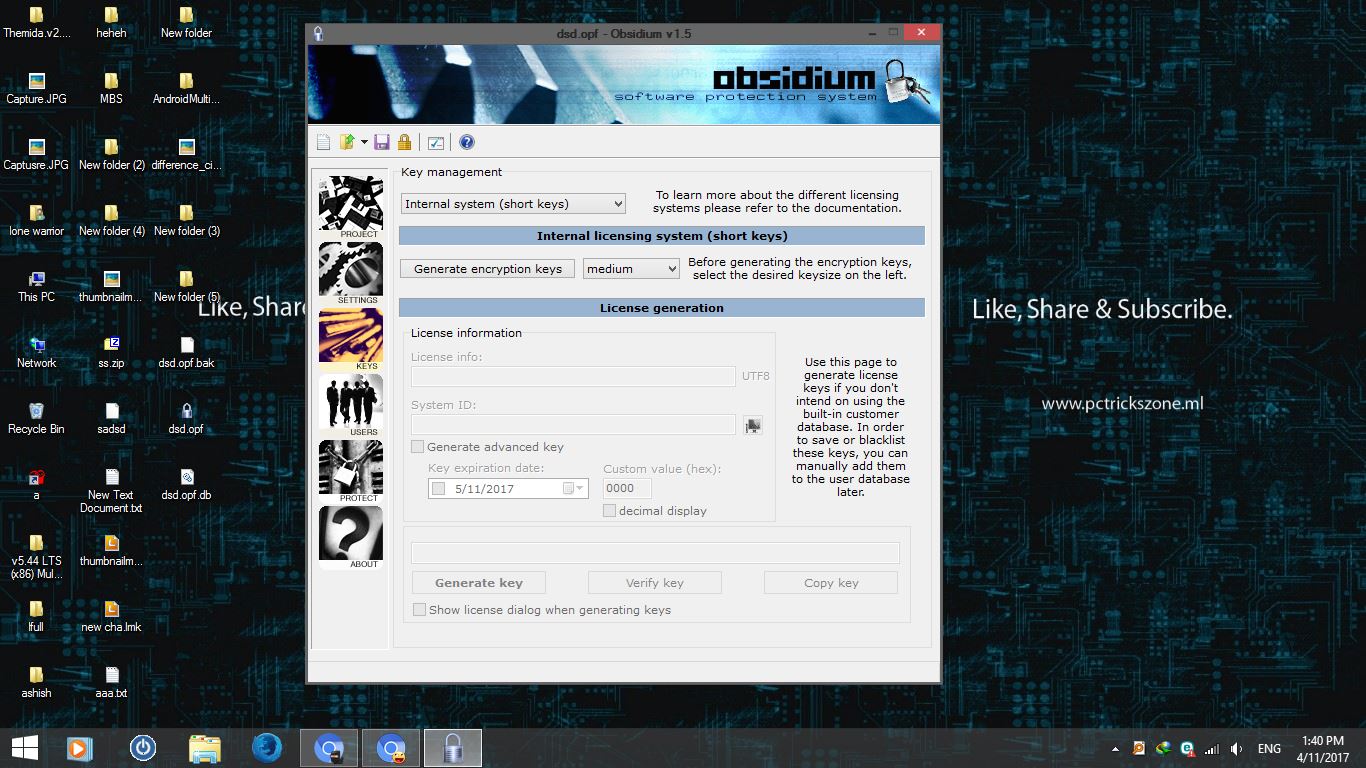Open the volume control in system tray
Image resolution: width=1366 pixels, height=768 pixels.
tap(1237, 749)
